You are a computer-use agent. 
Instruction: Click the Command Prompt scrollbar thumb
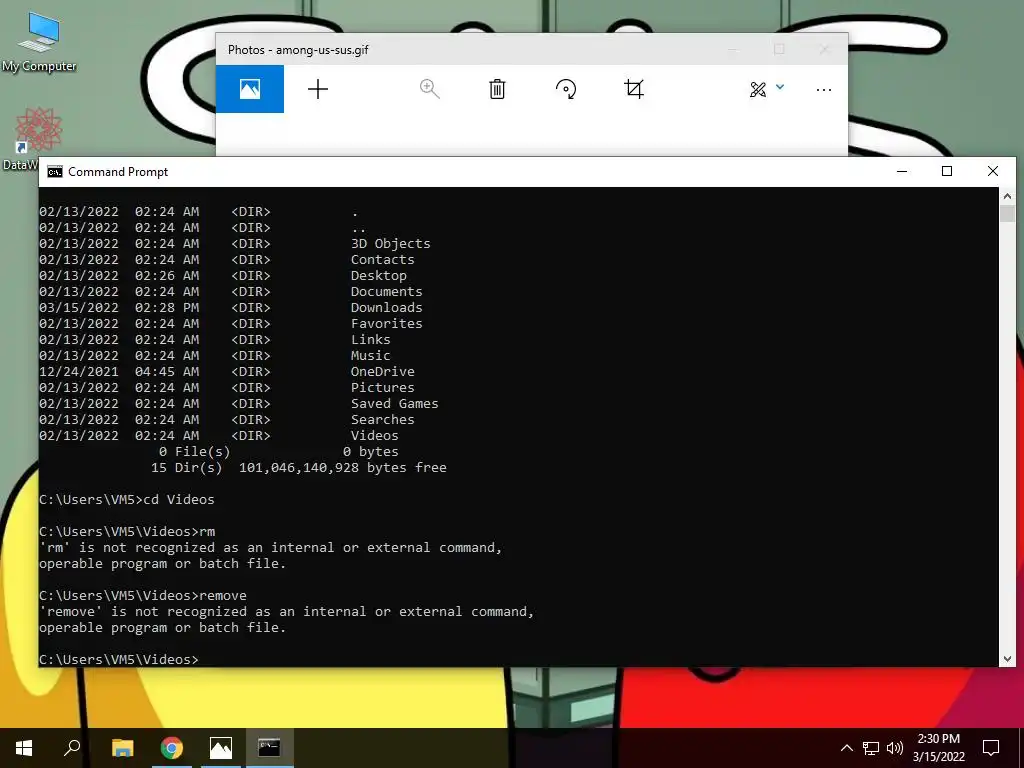click(1007, 214)
